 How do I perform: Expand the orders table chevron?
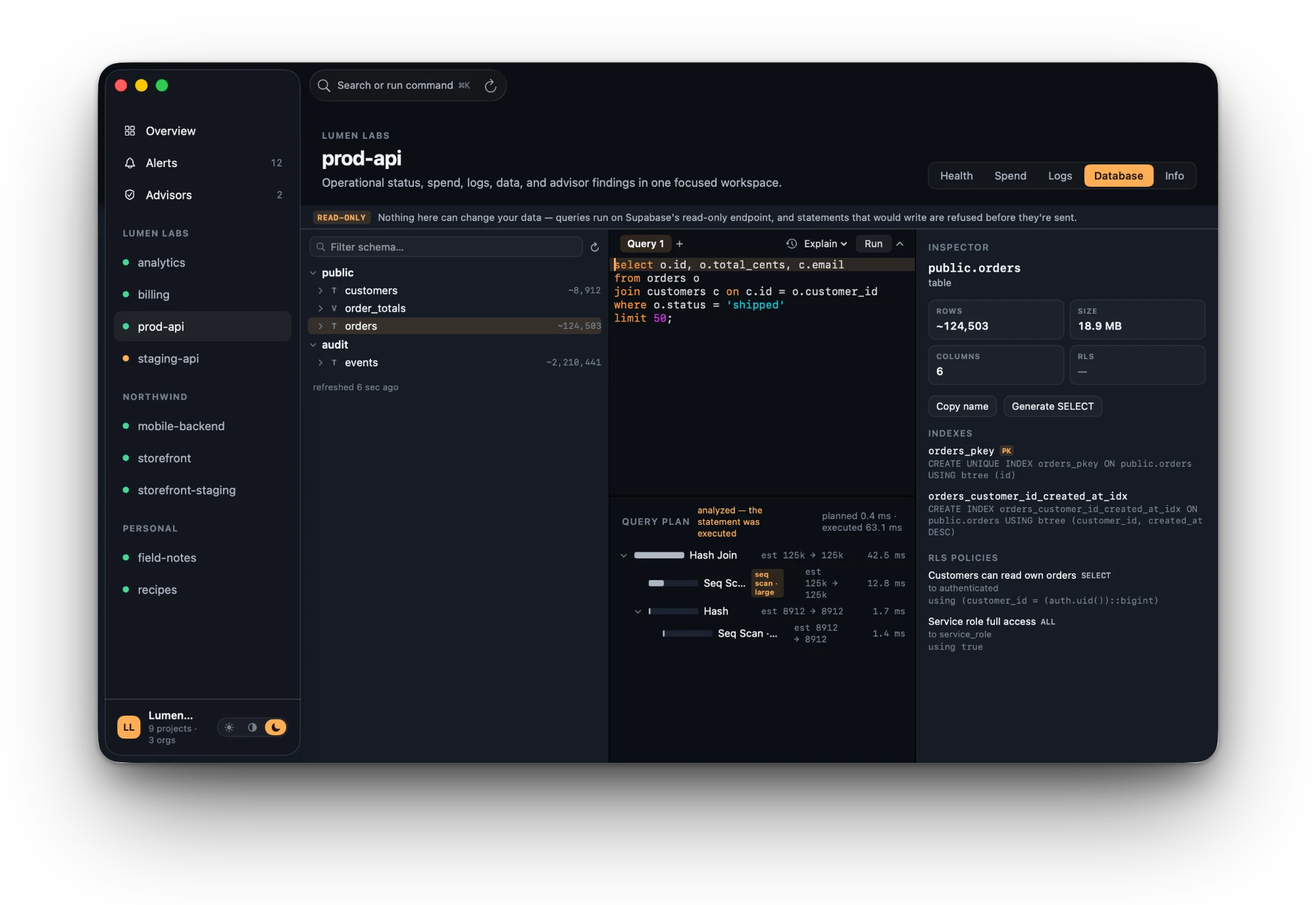pyautogui.click(x=320, y=326)
